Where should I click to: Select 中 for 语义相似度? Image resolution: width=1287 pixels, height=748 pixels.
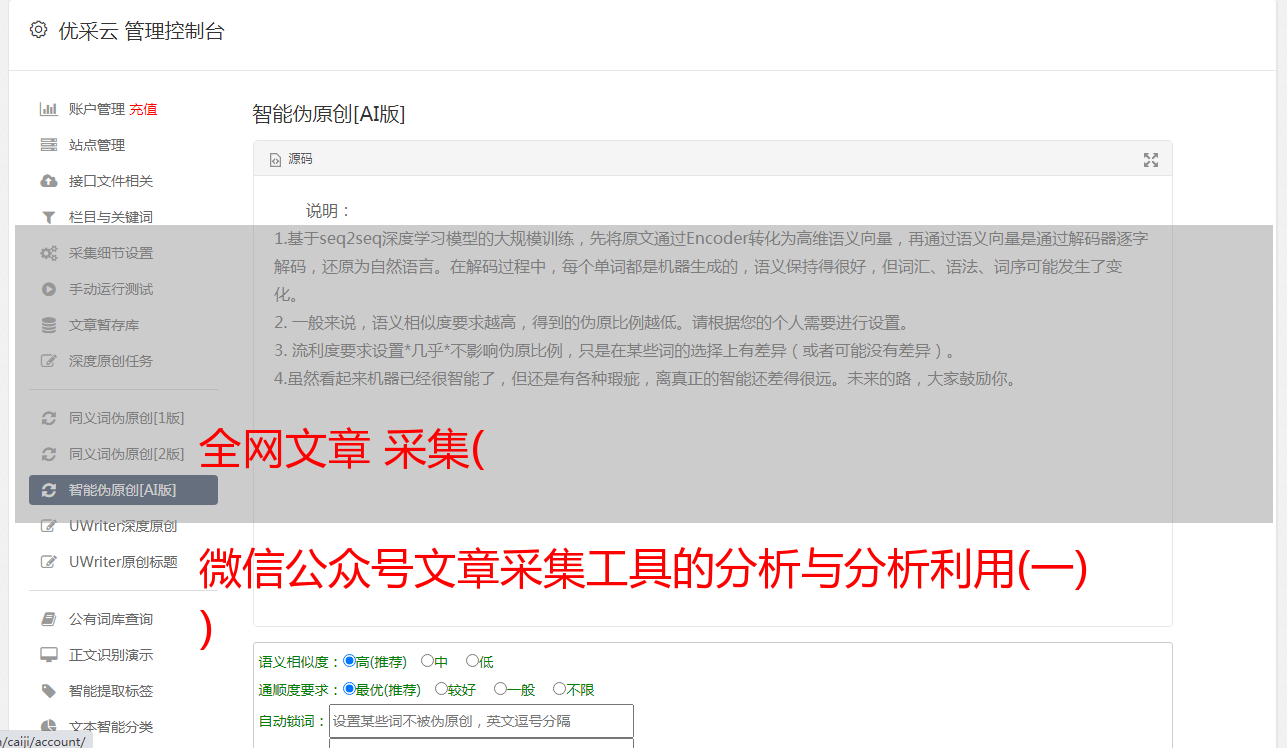pyautogui.click(x=427, y=661)
